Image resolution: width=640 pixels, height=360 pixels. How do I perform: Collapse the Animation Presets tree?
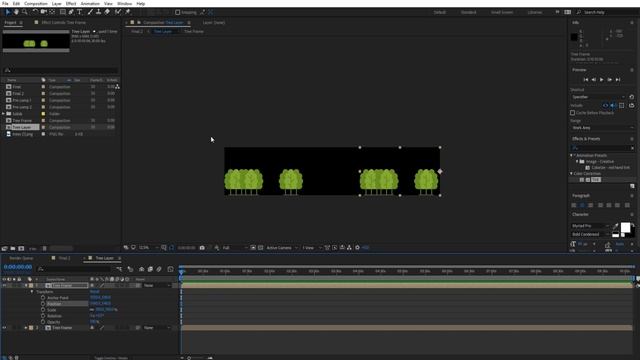(x=571, y=156)
